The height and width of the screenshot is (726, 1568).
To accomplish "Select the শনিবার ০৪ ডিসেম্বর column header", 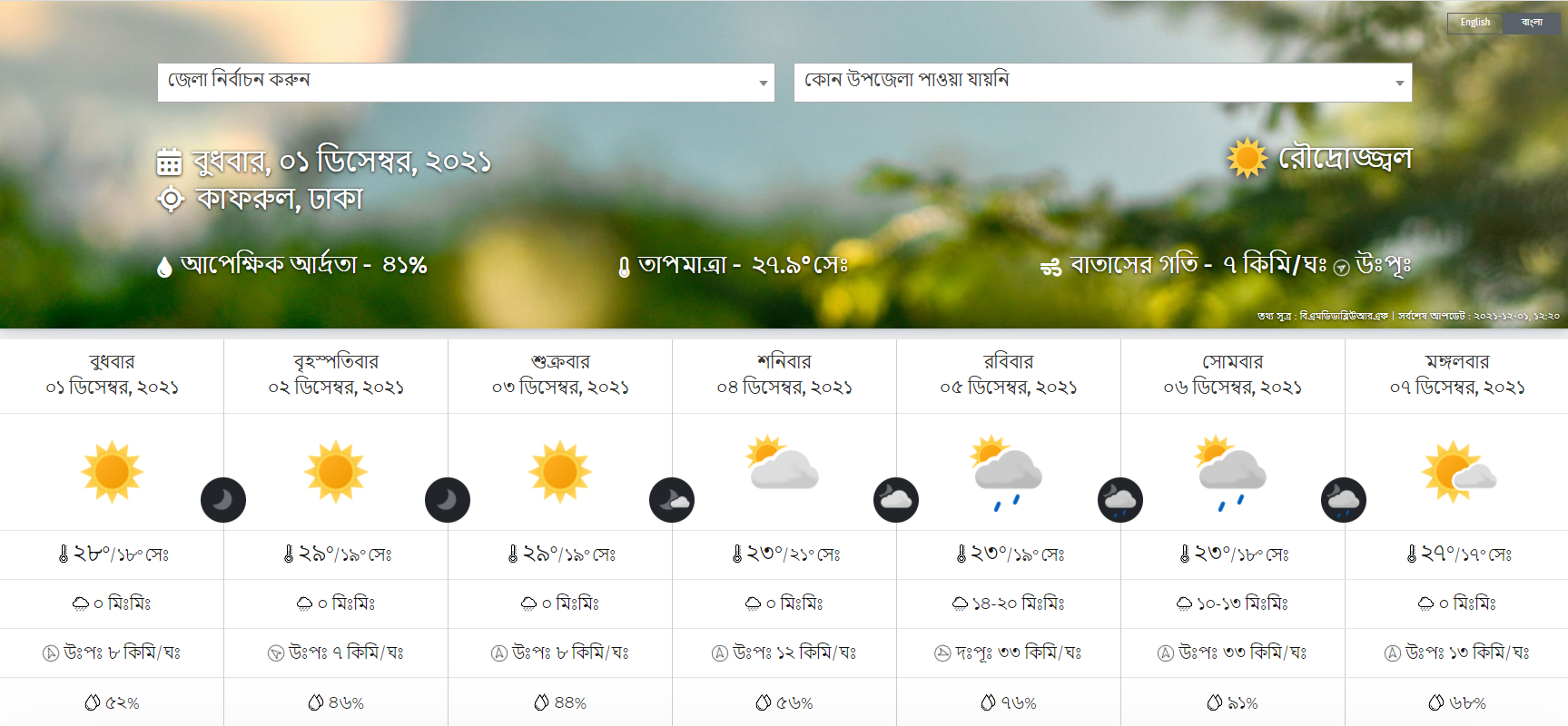I will (784, 376).
